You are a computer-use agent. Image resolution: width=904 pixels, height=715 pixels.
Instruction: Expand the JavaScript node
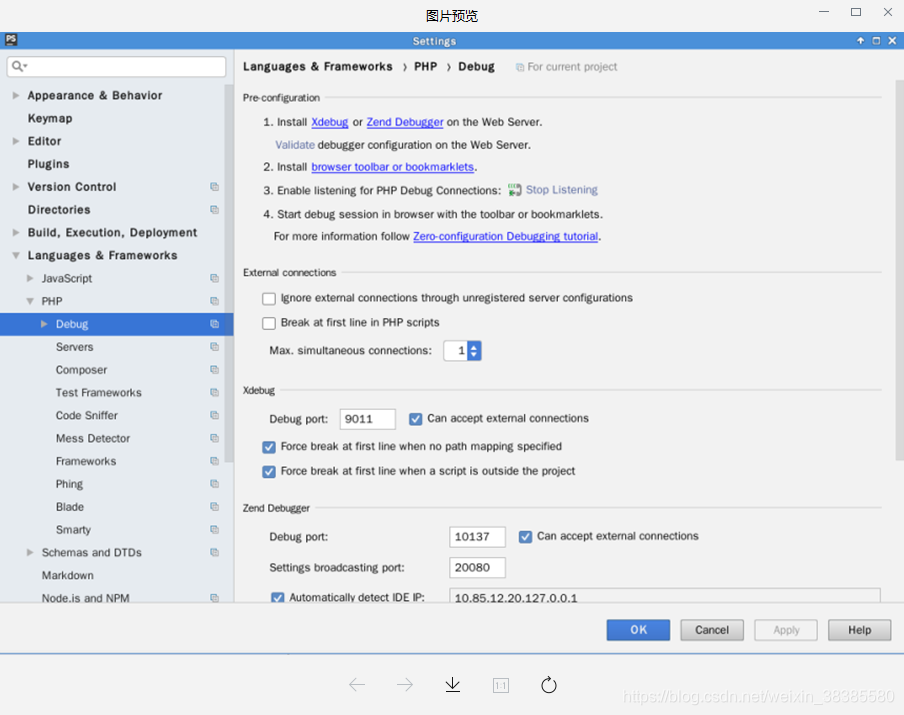(x=30, y=279)
